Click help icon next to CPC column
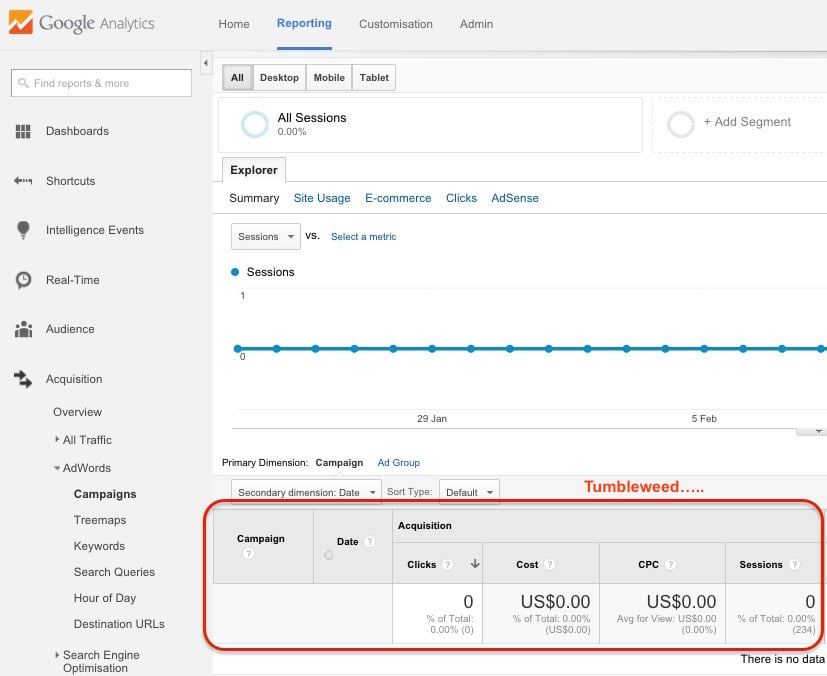827x676 pixels. [x=670, y=565]
